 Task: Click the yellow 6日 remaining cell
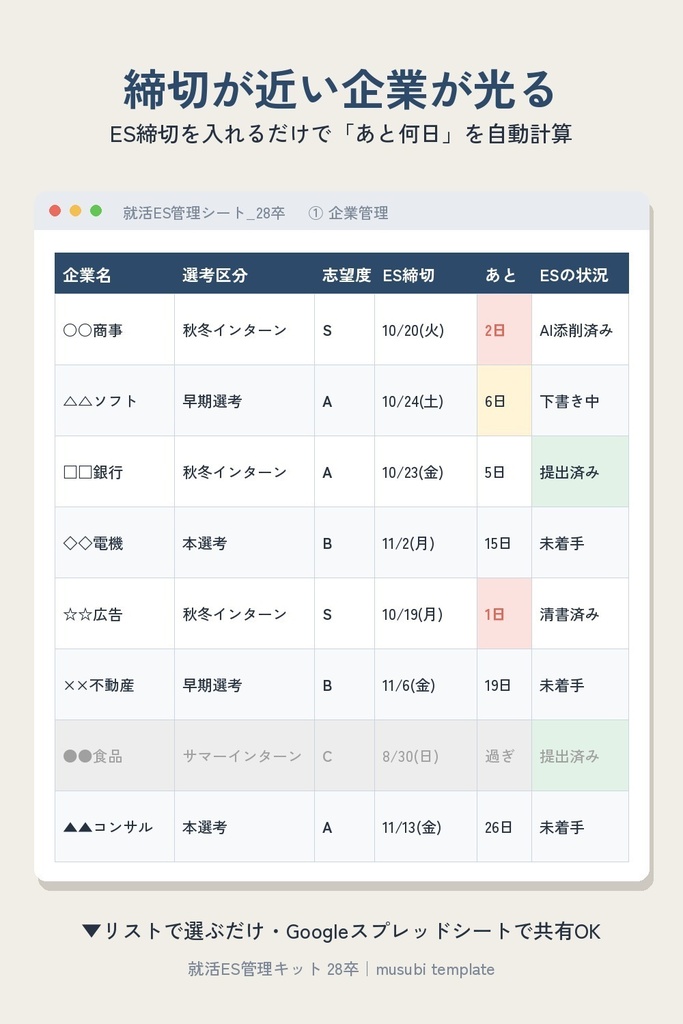pos(504,401)
